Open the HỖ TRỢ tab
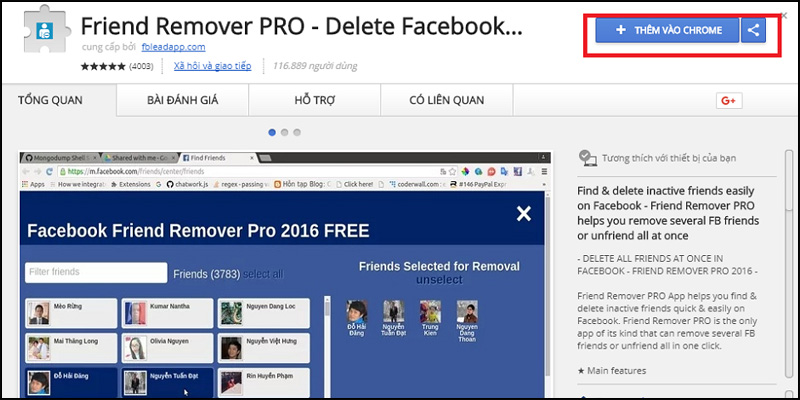The height and width of the screenshot is (400, 800). (314, 100)
